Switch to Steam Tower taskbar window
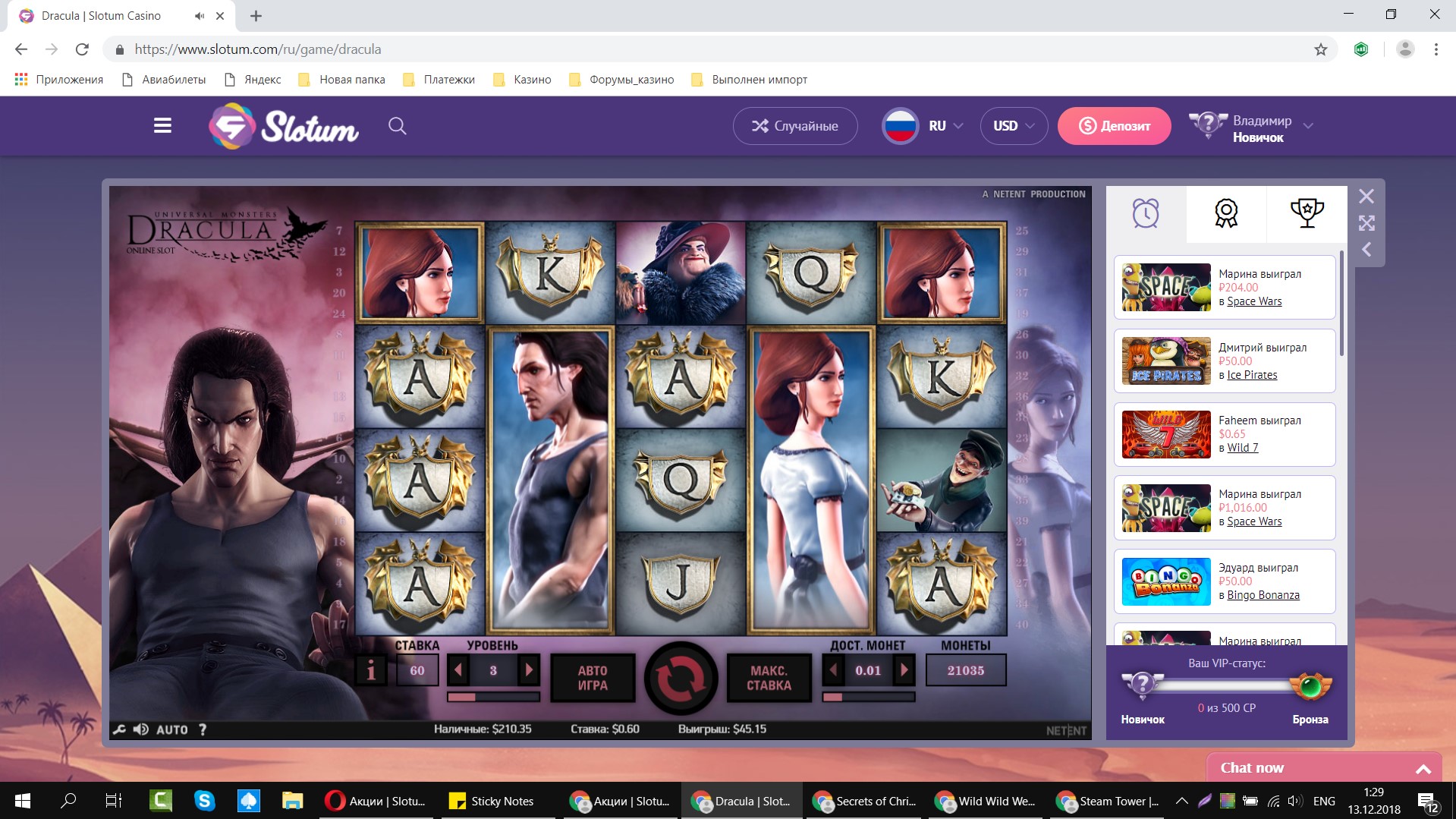This screenshot has width=1456, height=819. (1109, 801)
